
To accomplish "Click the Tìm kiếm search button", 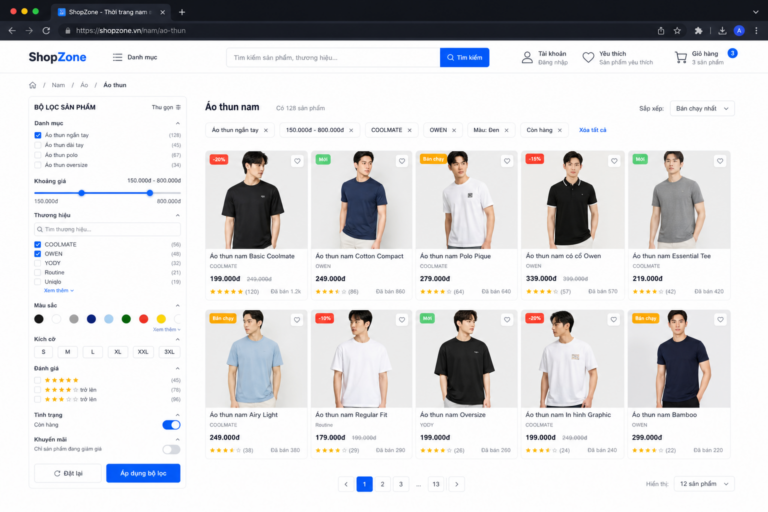I will pos(464,57).
